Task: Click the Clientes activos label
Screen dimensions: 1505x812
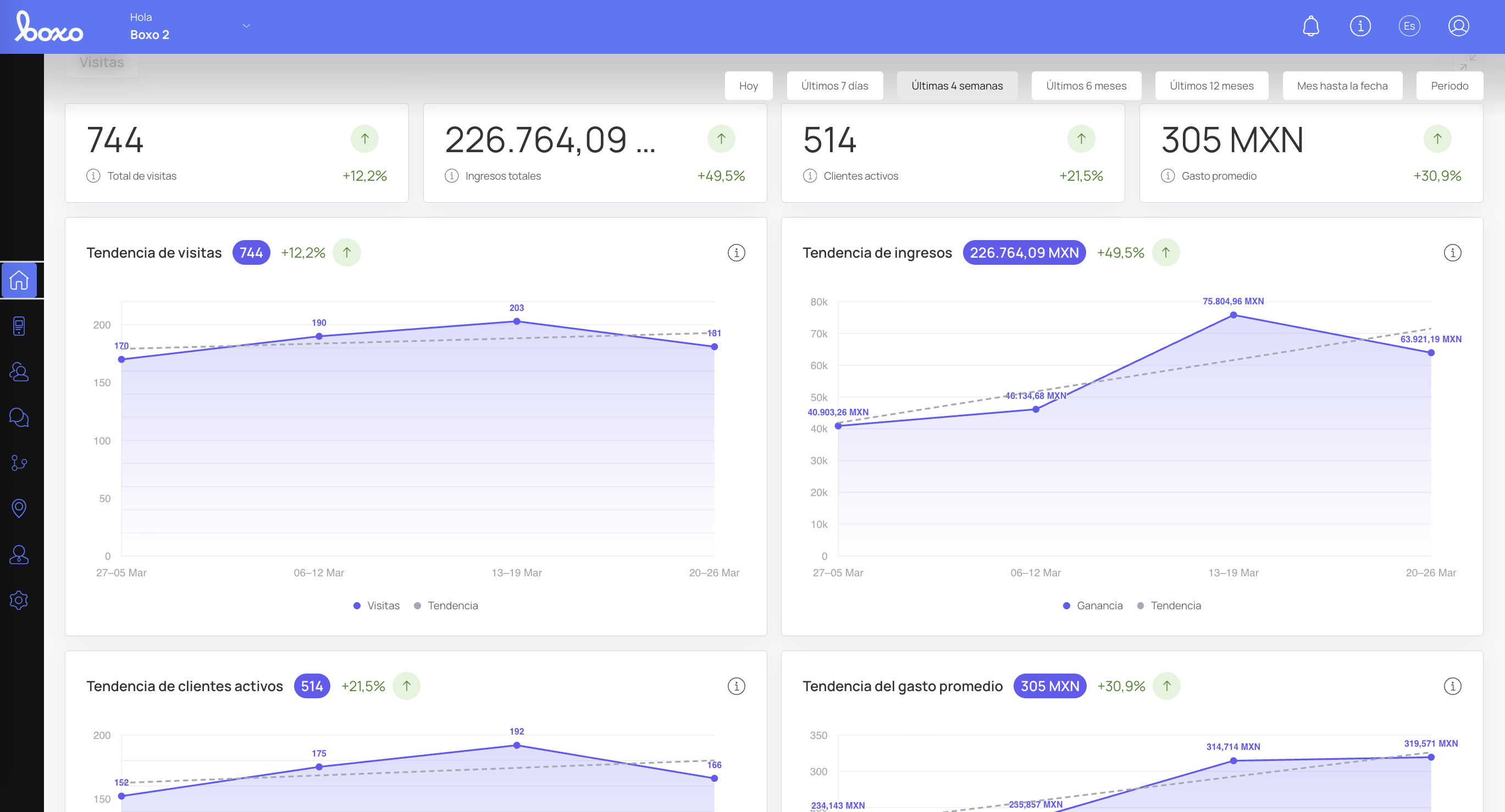Action: pyautogui.click(x=861, y=176)
